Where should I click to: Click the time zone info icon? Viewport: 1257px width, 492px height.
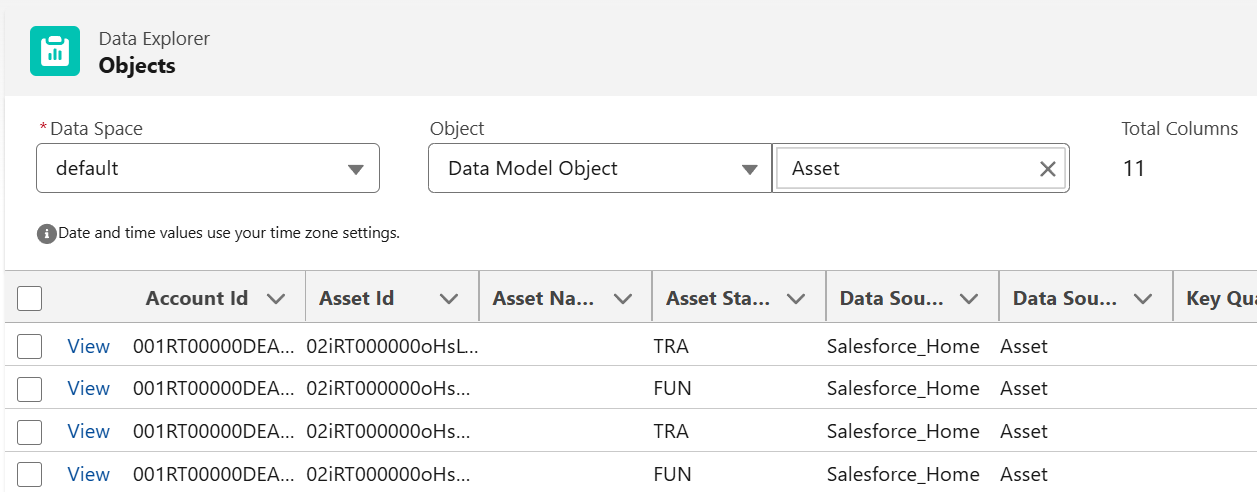(46, 234)
